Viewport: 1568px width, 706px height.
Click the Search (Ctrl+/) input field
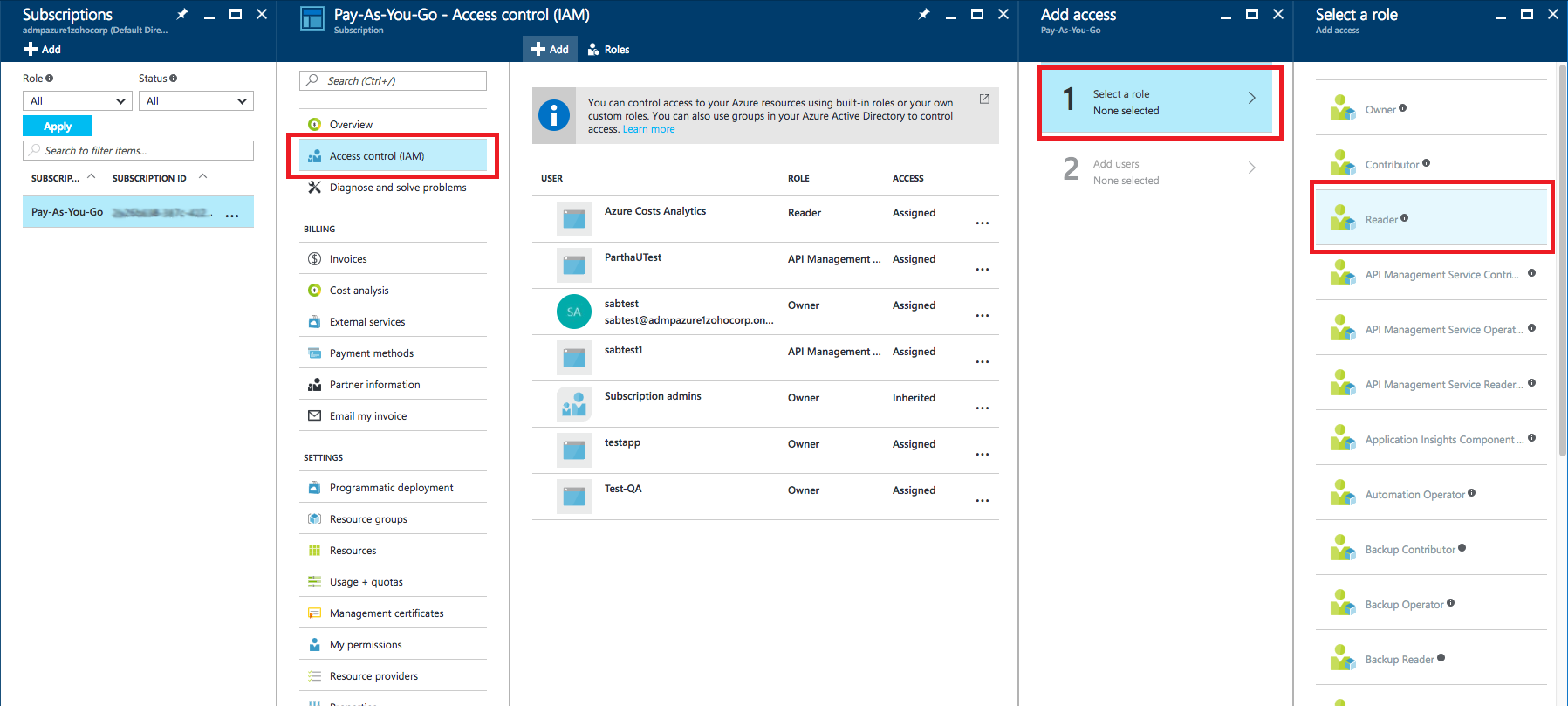(x=393, y=81)
